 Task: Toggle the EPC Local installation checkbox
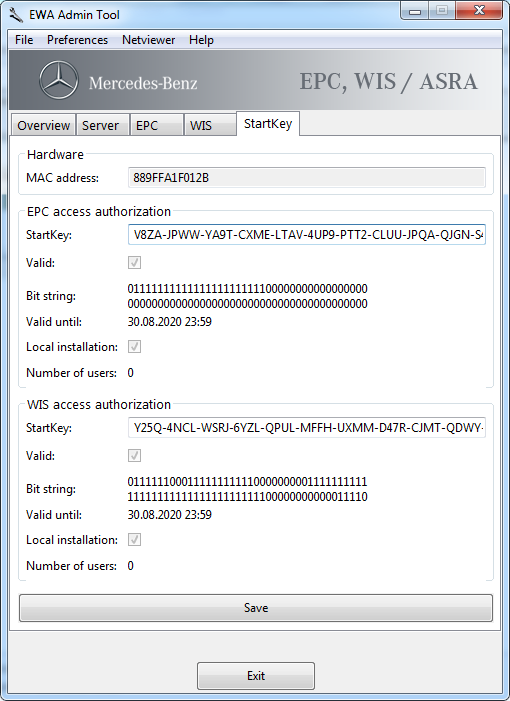tap(135, 346)
